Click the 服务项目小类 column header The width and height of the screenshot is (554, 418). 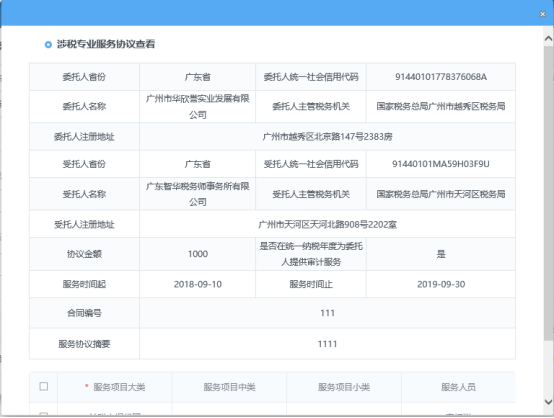click(x=344, y=387)
